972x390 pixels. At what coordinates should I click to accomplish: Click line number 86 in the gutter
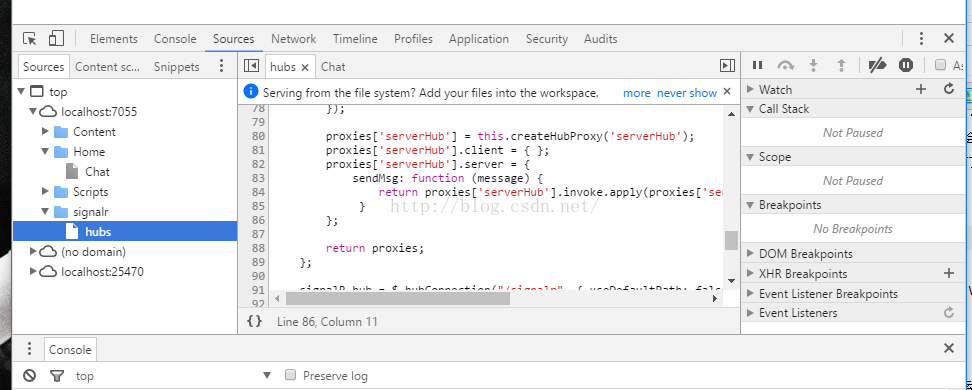(257, 219)
